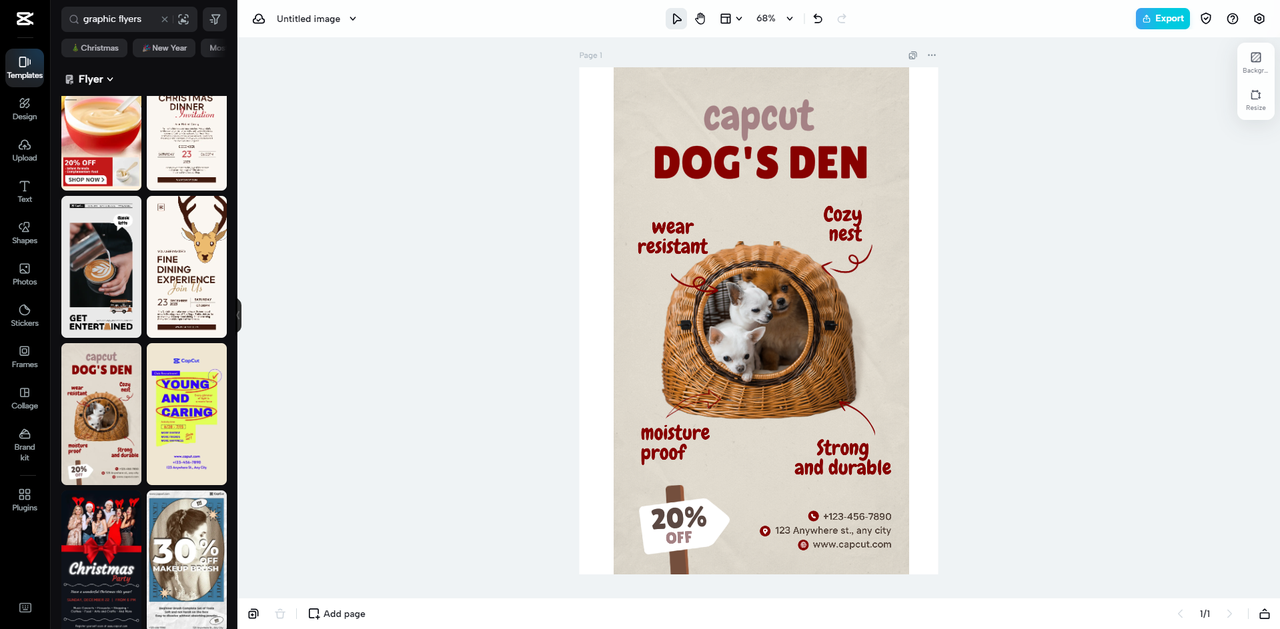Viewport: 1280px width, 629px height.
Task: Click the keyboard shortcuts icon
Action: (x=25, y=607)
